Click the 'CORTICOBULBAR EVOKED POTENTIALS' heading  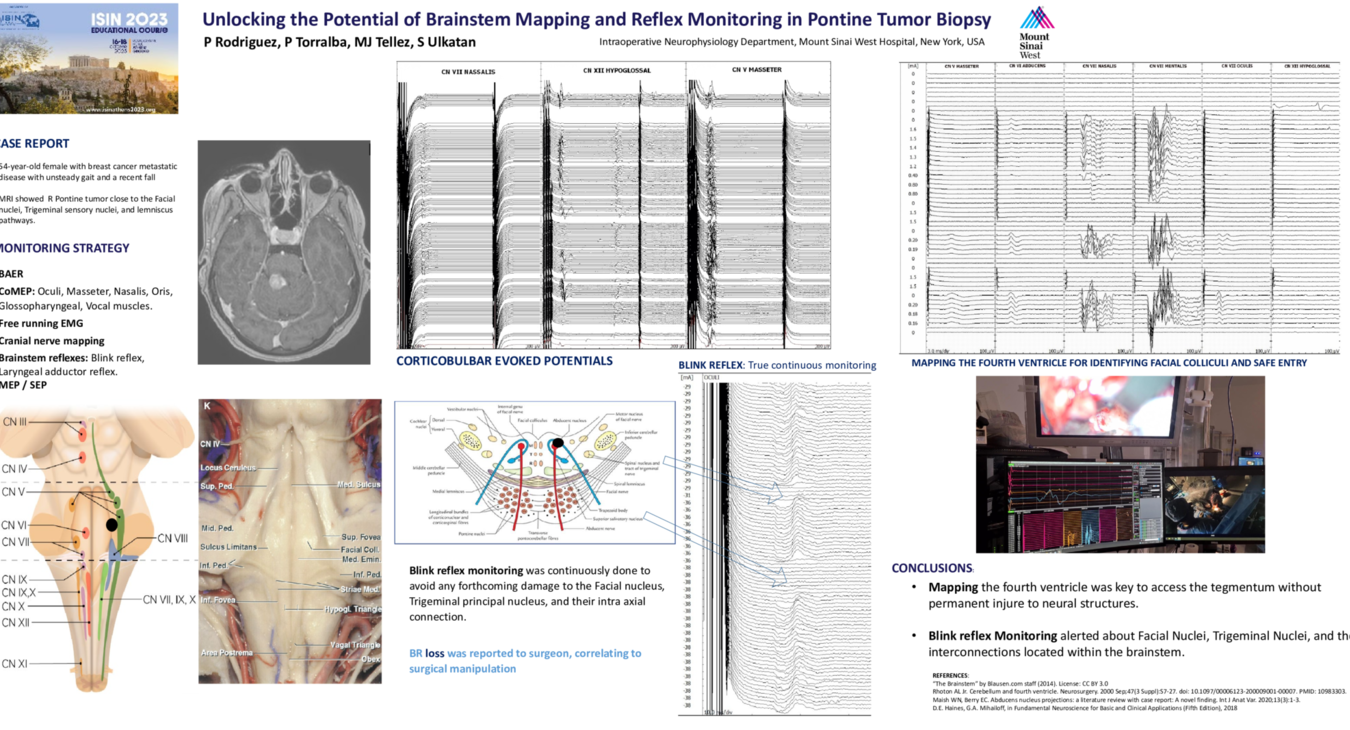[504, 361]
